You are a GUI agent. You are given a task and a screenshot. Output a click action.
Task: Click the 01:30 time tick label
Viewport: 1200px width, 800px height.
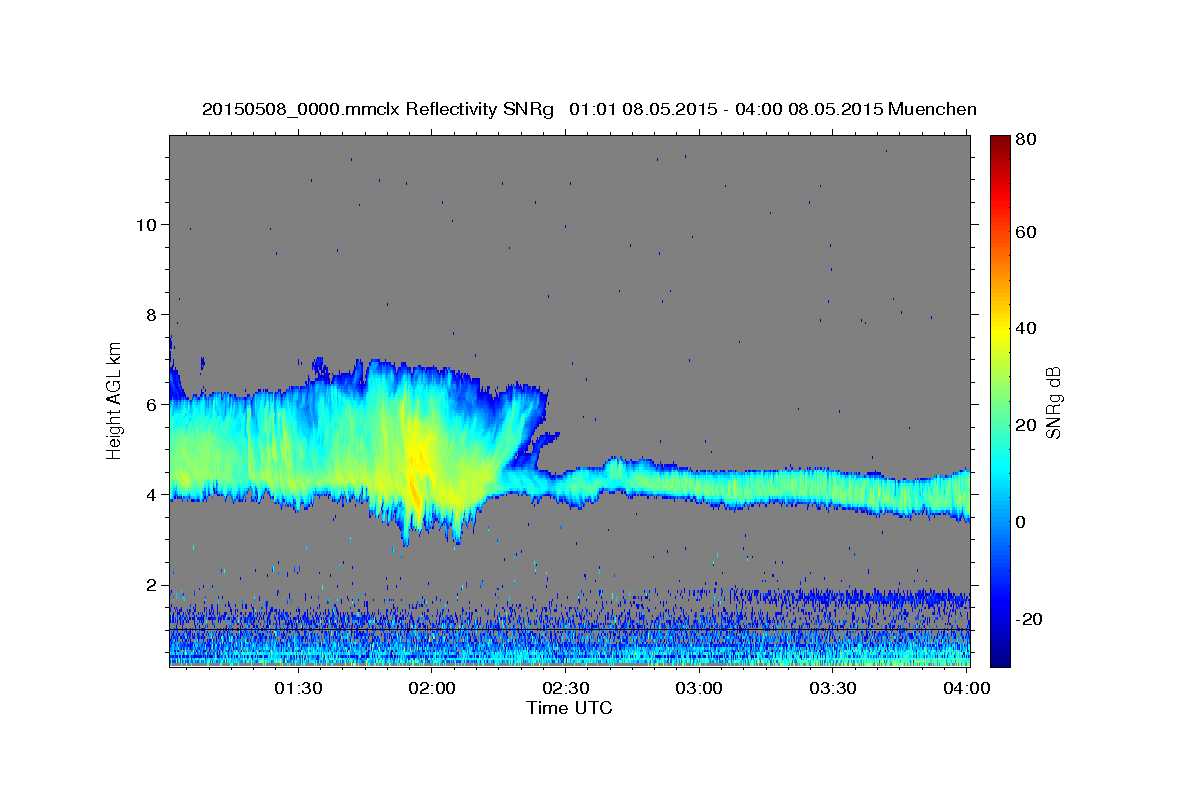click(298, 689)
